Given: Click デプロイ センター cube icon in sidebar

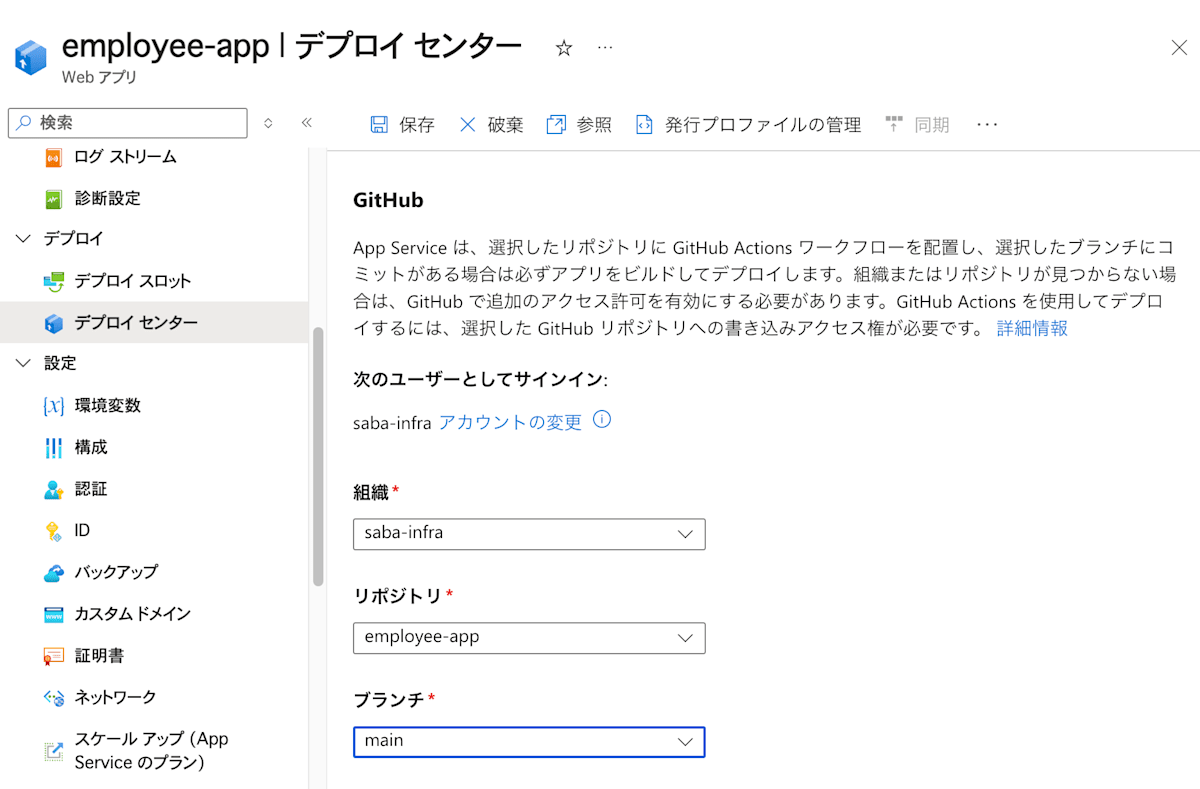Looking at the screenshot, I should 54,323.
